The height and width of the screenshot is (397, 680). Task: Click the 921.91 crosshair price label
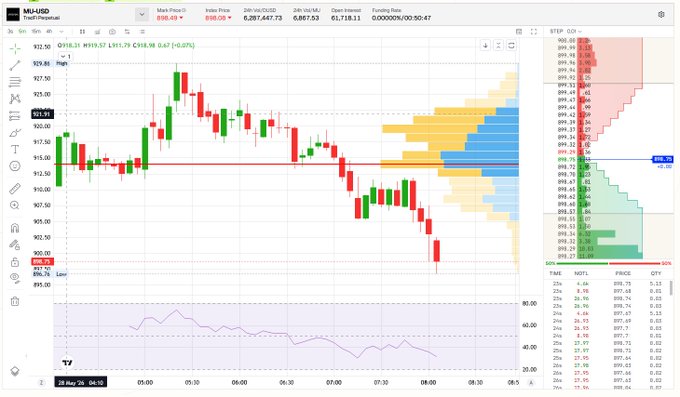pyautogui.click(x=42, y=114)
